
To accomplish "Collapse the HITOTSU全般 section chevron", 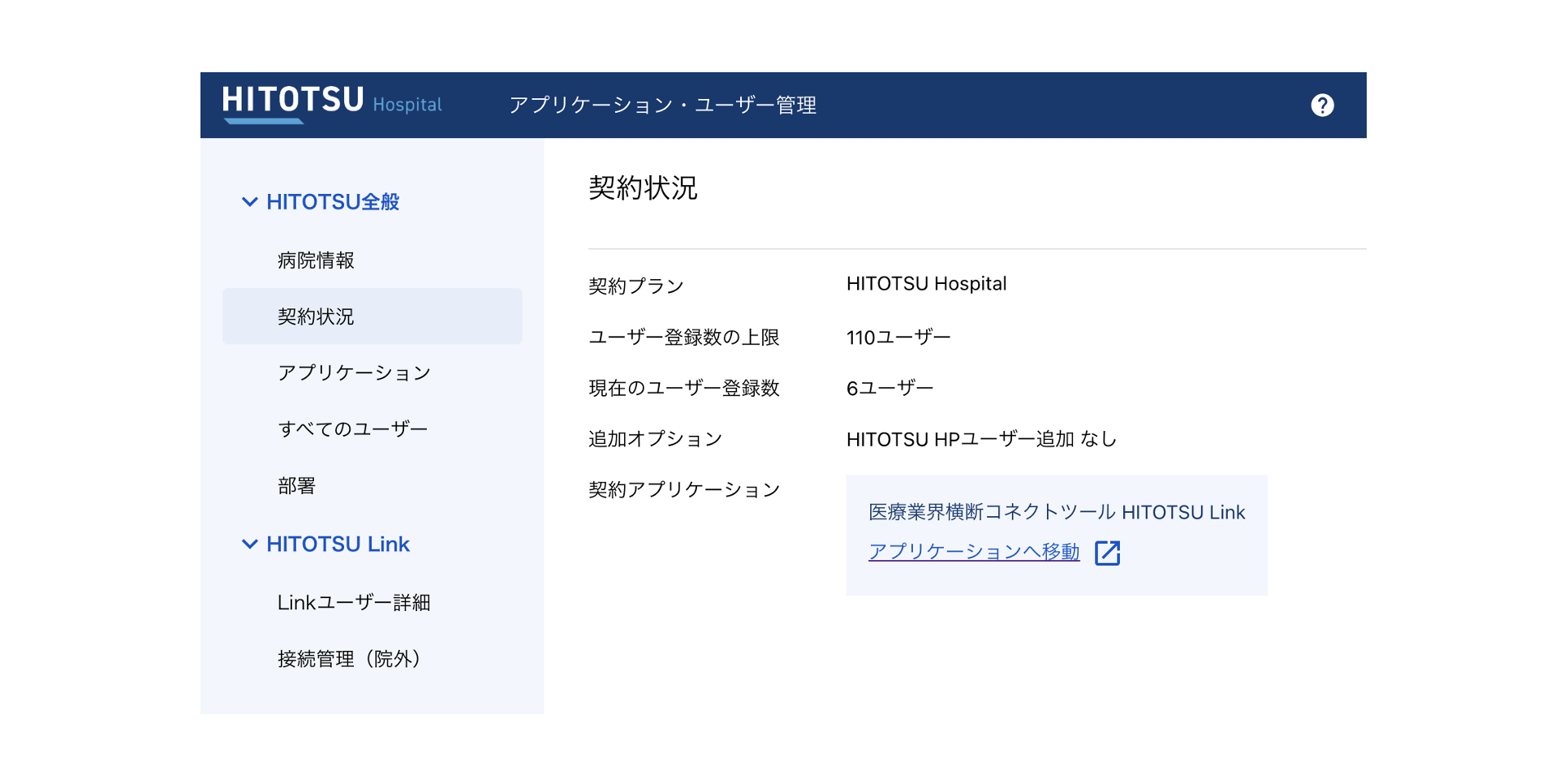I will pyautogui.click(x=249, y=202).
